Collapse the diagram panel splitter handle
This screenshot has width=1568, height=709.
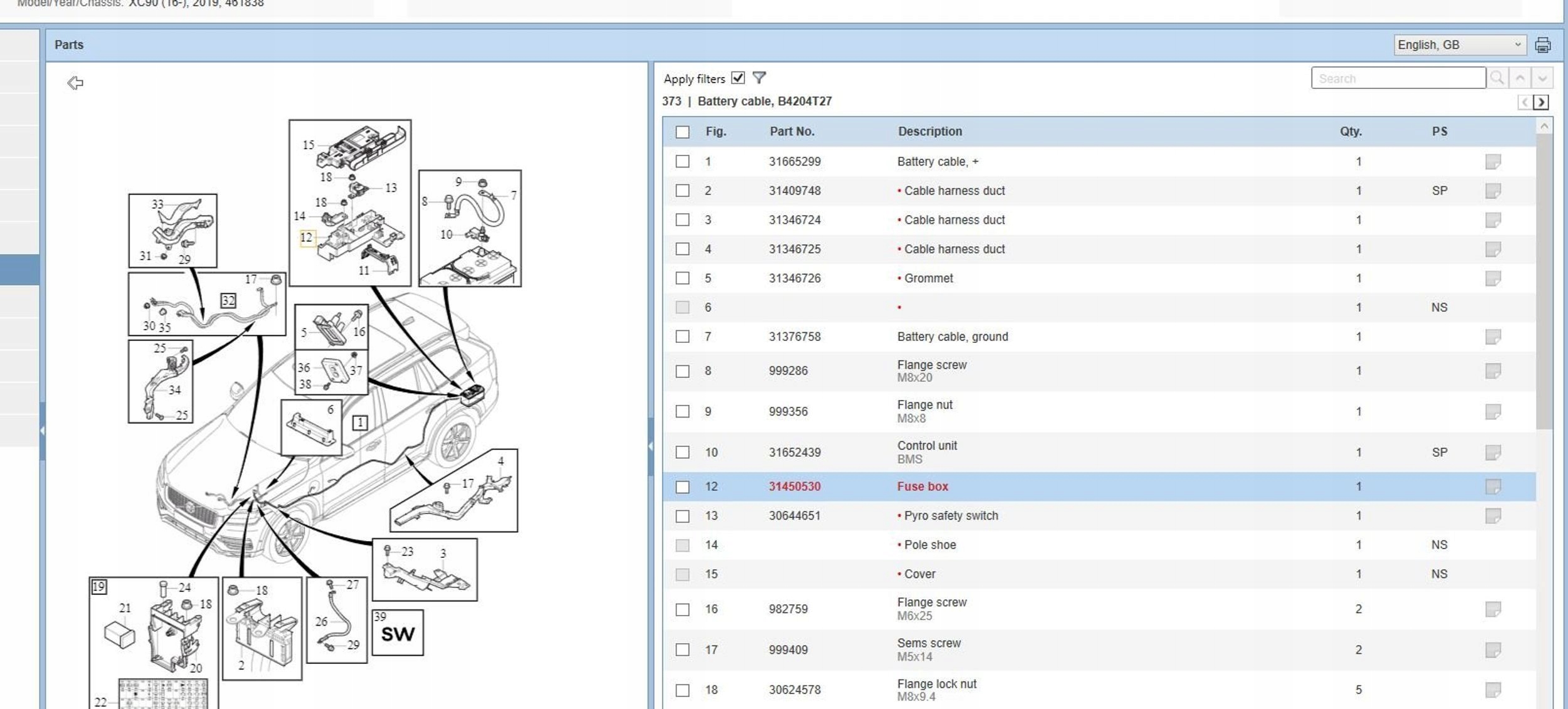[650, 446]
